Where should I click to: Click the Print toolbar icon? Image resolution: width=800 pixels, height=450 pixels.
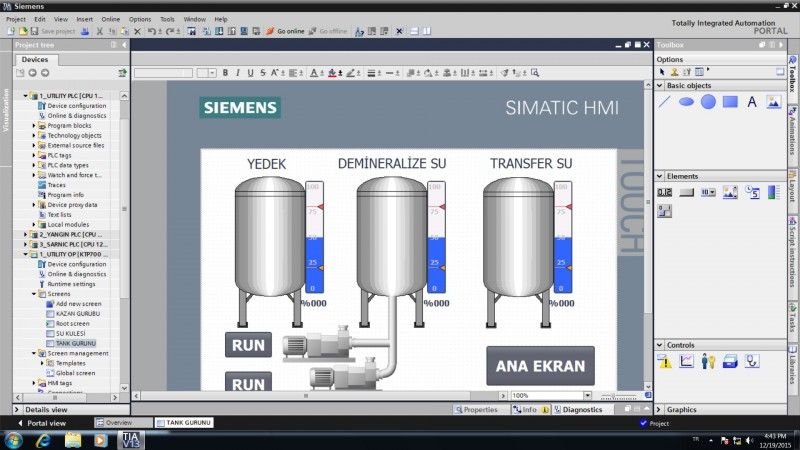point(85,31)
